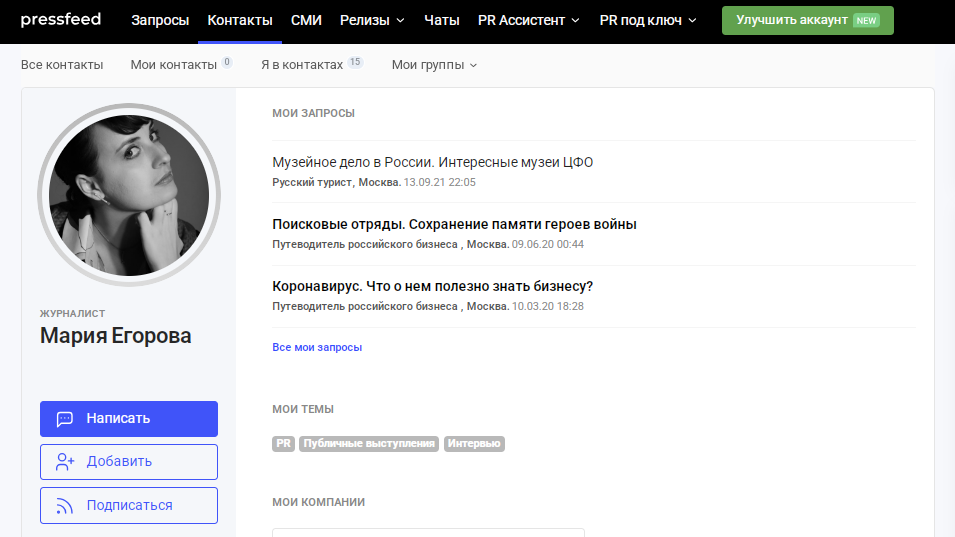
Task: Expand the PR Ассистент dropdown
Action: (x=529, y=20)
